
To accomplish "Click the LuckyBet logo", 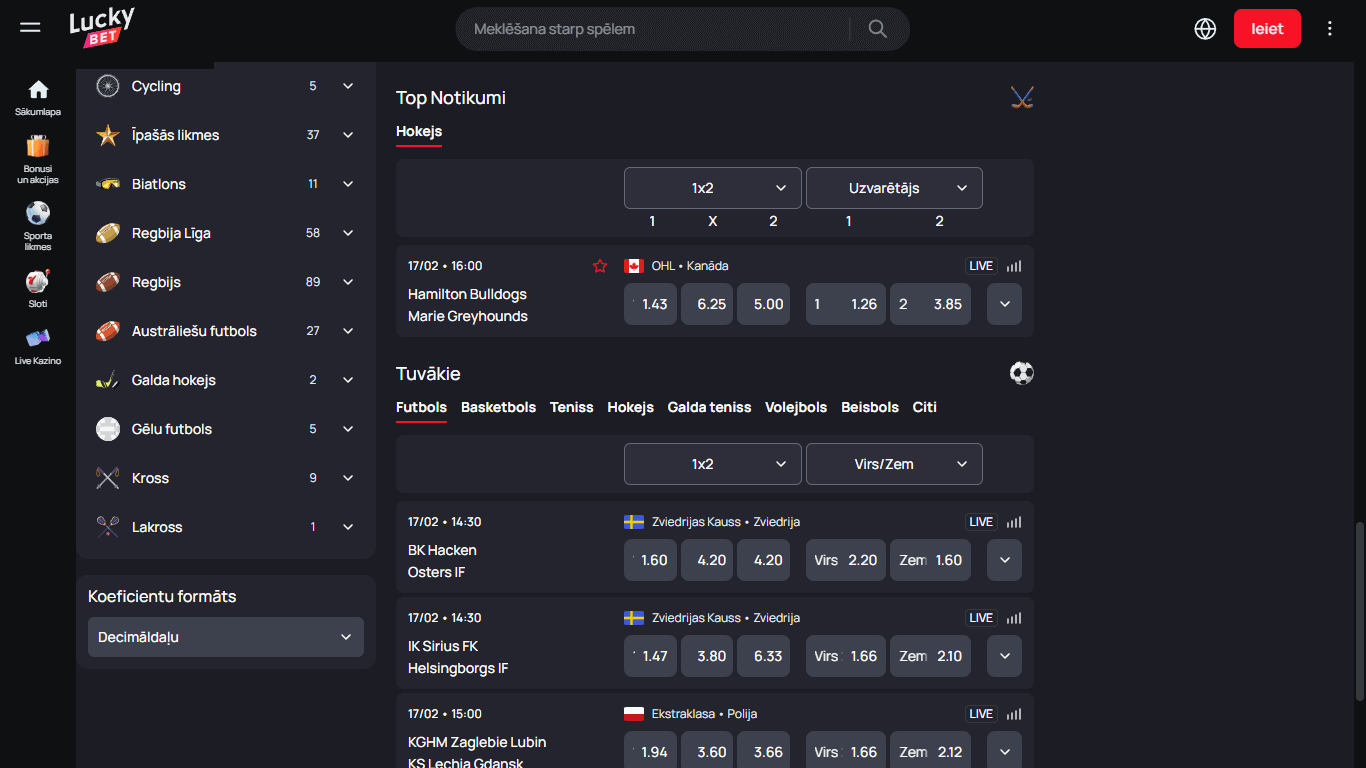I will click(102, 28).
